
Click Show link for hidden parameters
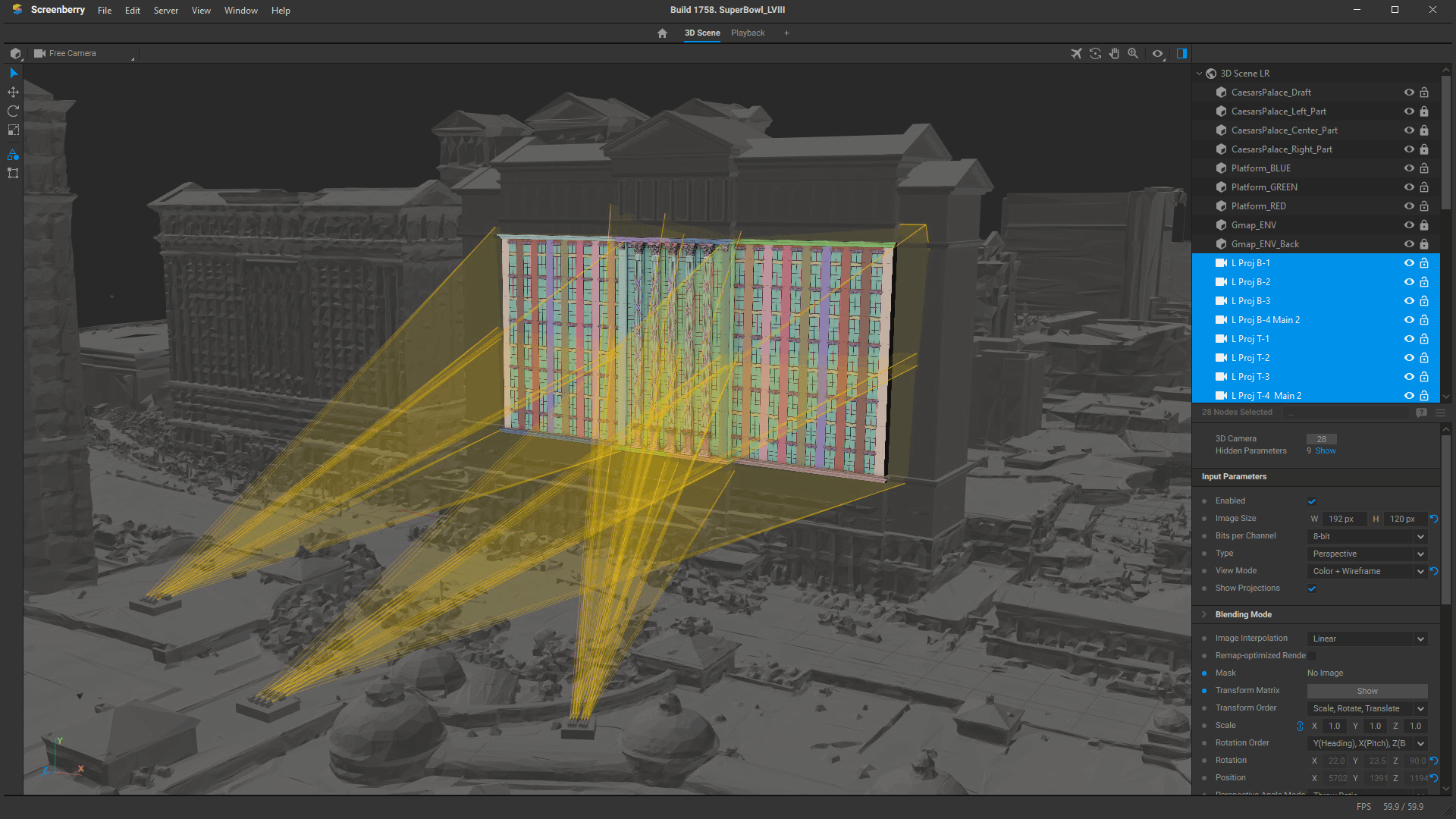click(x=1326, y=451)
